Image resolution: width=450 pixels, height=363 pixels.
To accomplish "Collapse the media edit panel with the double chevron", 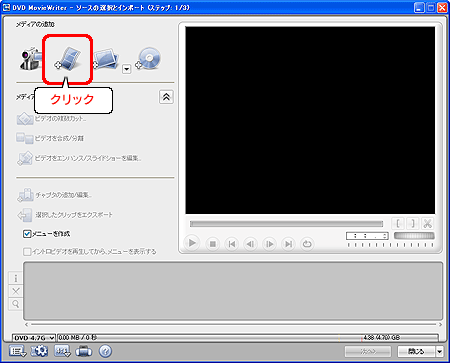I will (166, 97).
